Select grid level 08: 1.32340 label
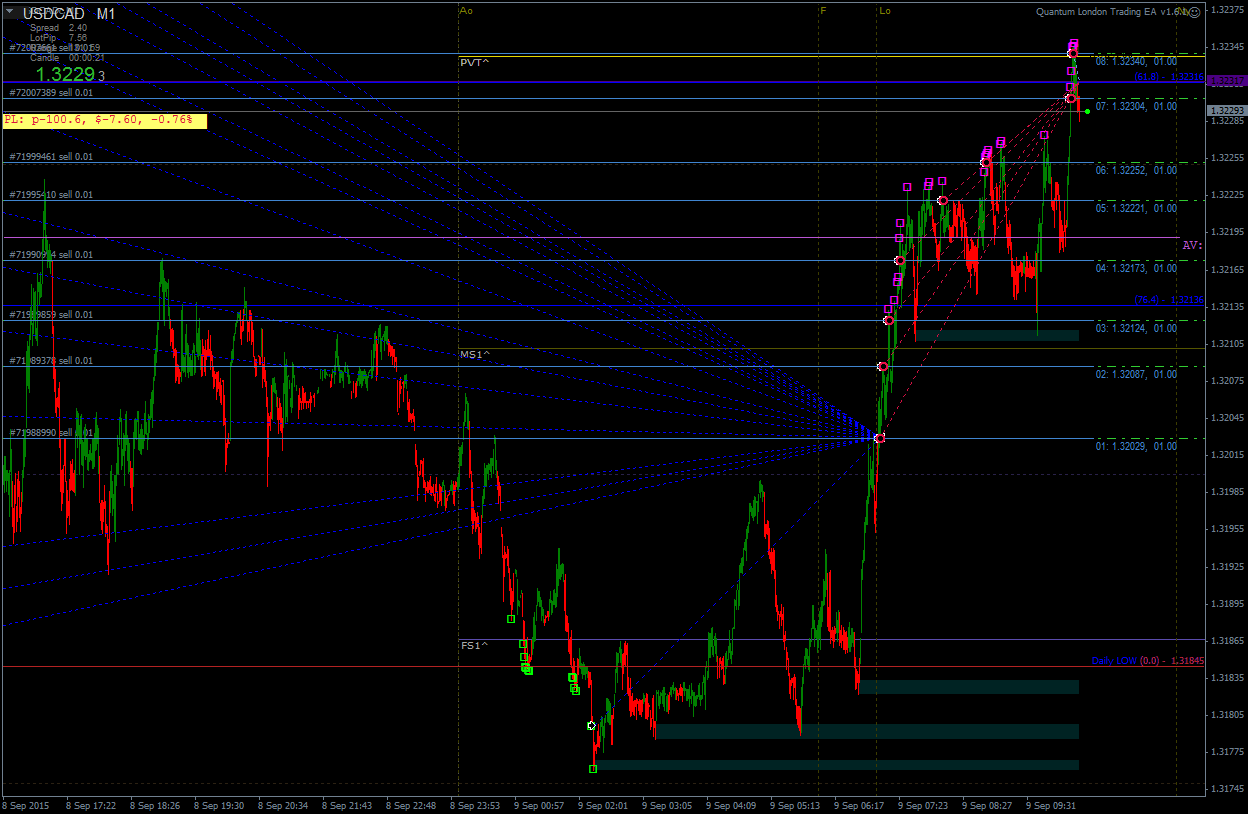This screenshot has width=1248, height=814. 1136,61
